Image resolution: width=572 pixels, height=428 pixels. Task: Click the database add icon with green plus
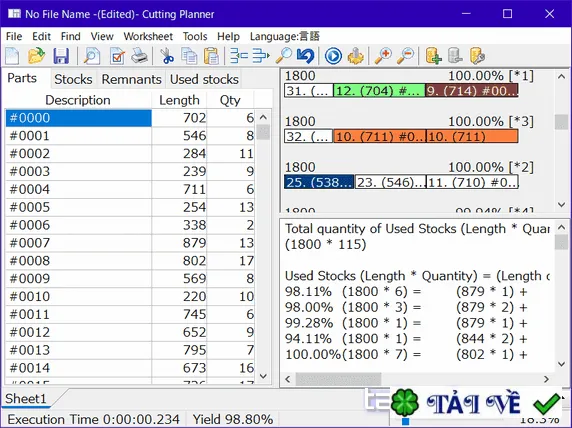point(433,56)
